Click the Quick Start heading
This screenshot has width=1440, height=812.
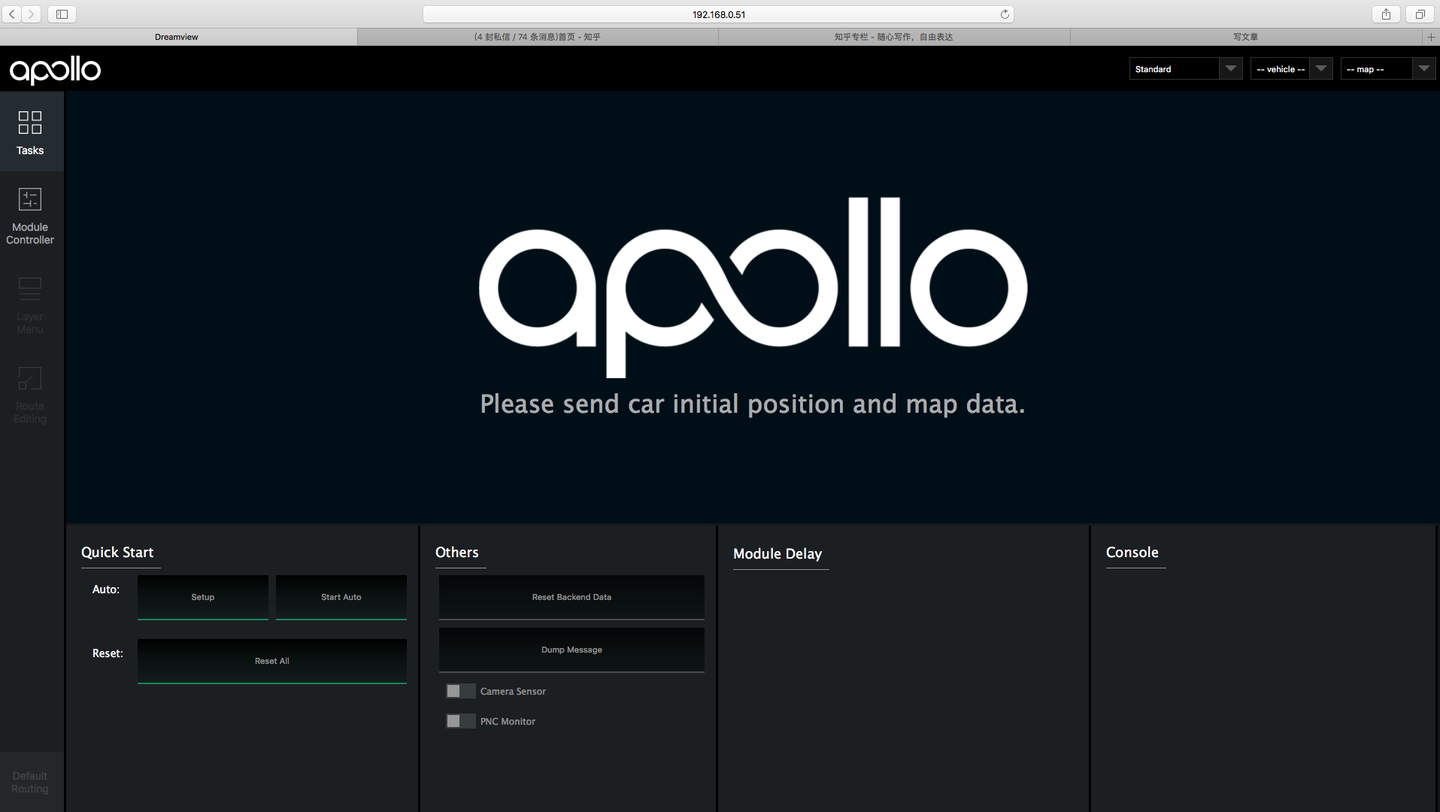point(117,552)
